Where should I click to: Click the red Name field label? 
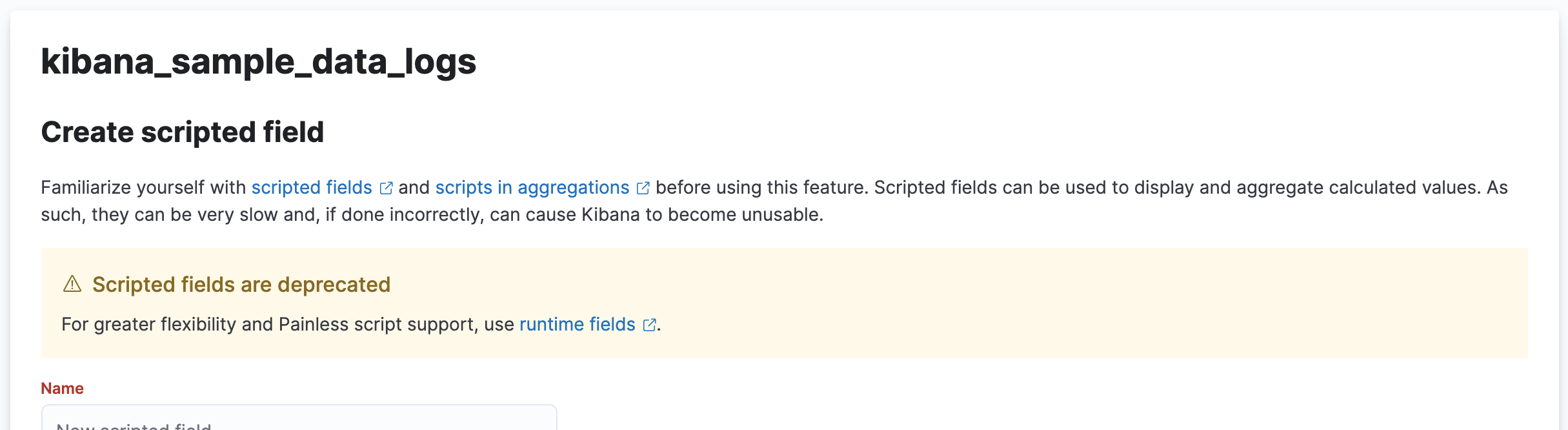tap(62, 388)
